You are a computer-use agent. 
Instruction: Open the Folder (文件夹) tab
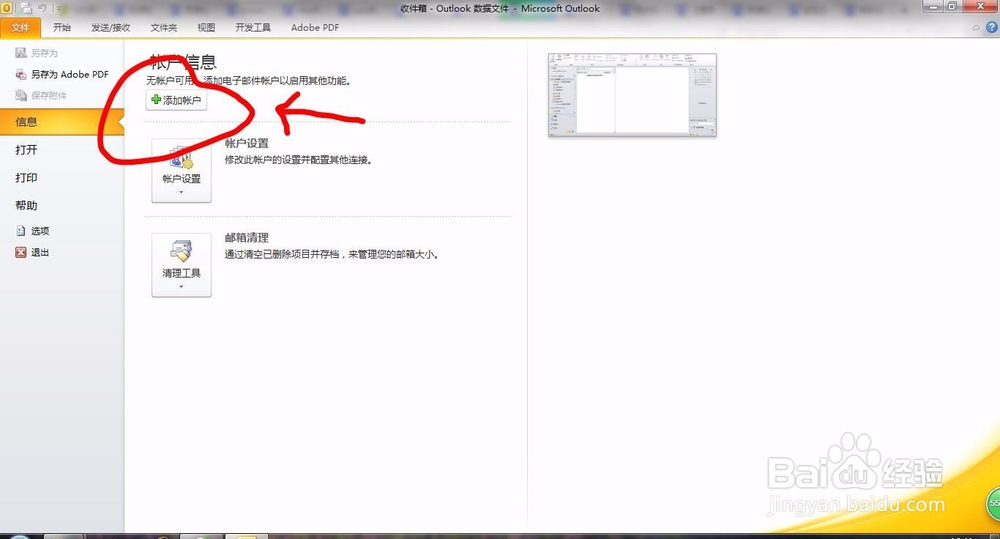[164, 27]
